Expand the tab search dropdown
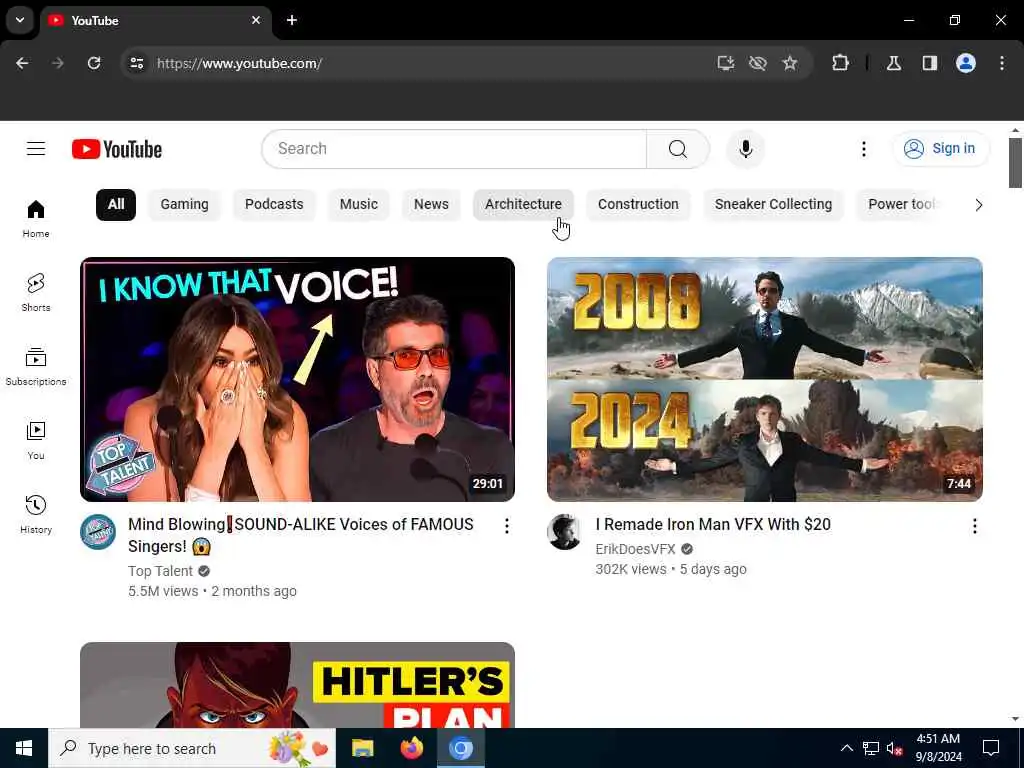 click(20, 20)
